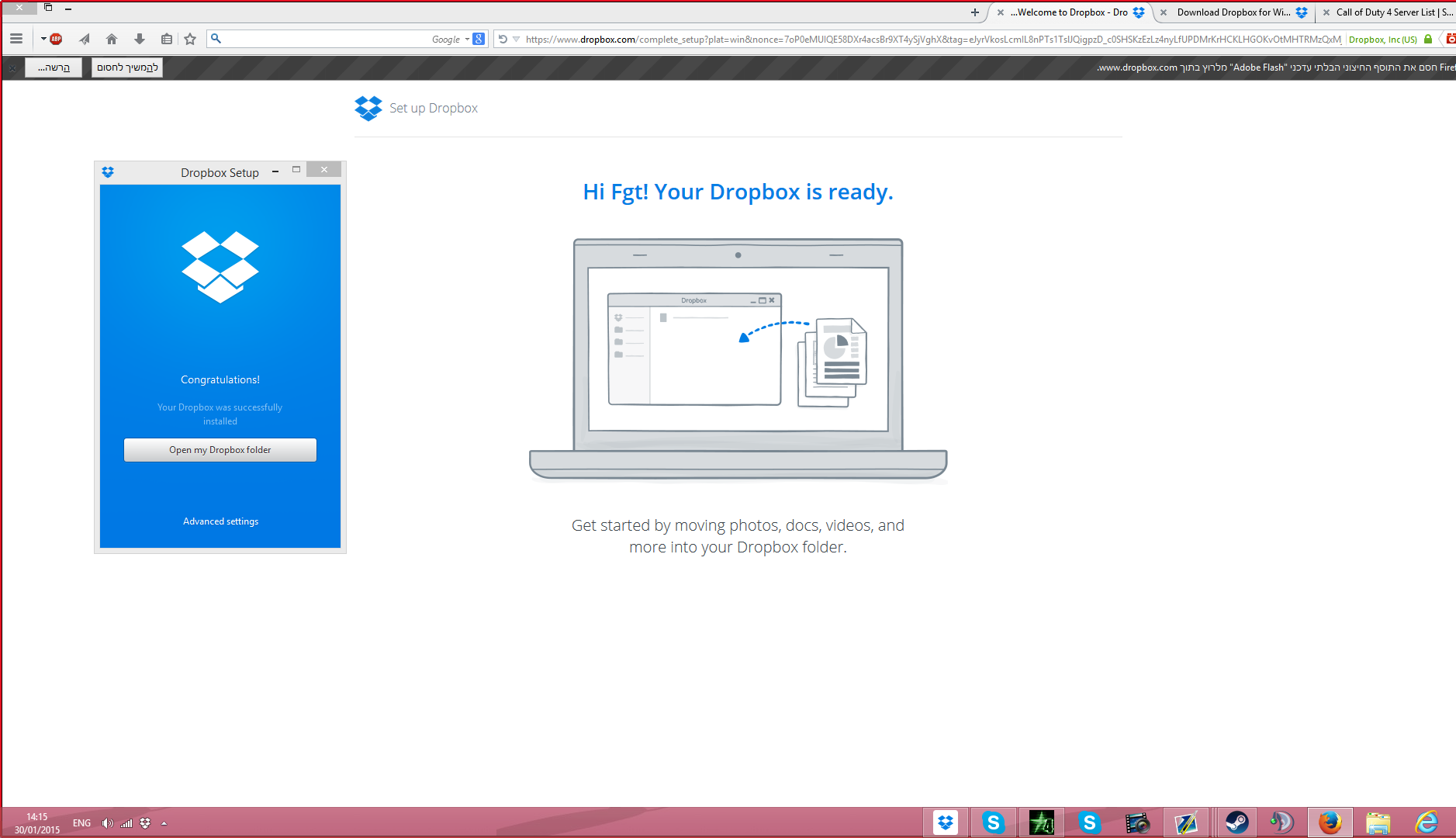Click the volume speaker tray icon
The image size is (1456, 838).
[107, 823]
